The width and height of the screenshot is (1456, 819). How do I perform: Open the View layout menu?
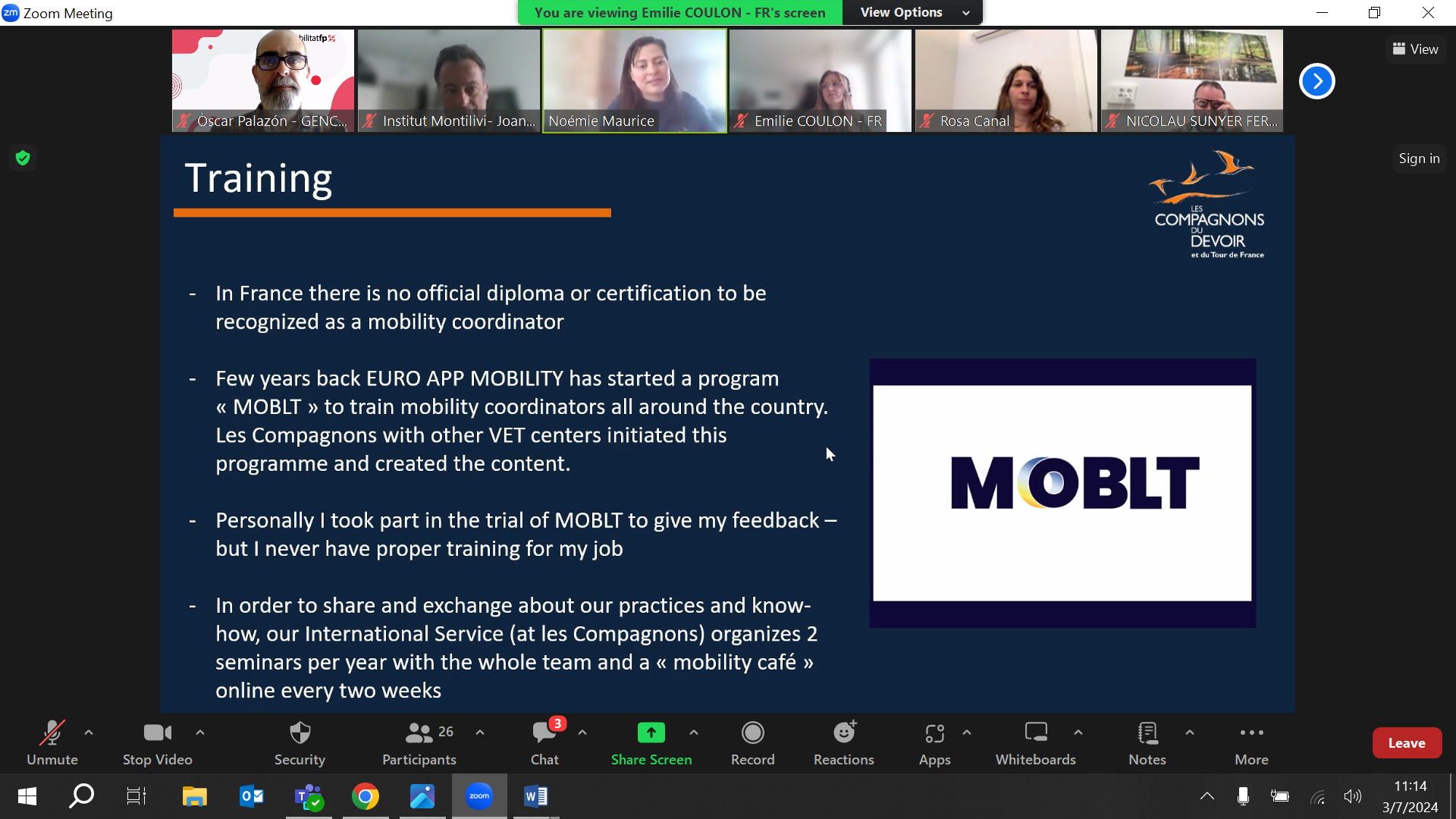point(1415,49)
